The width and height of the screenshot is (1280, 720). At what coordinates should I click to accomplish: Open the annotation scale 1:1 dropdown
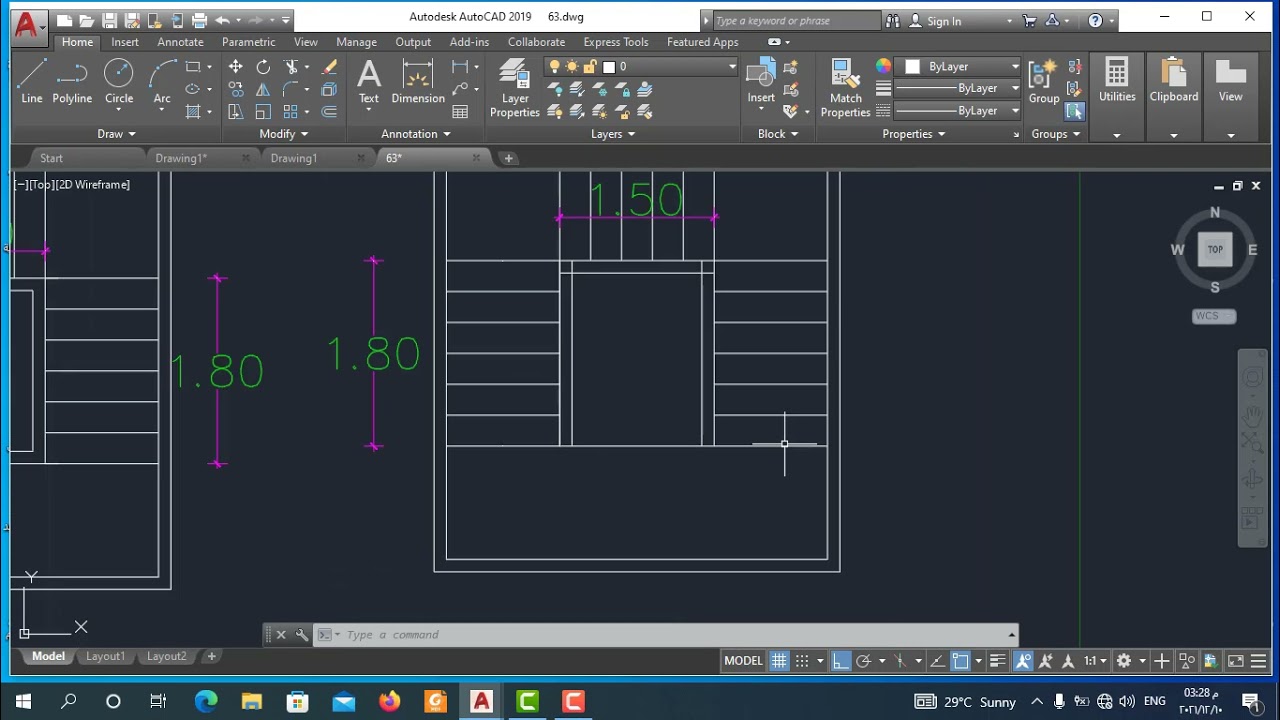(x=1095, y=661)
